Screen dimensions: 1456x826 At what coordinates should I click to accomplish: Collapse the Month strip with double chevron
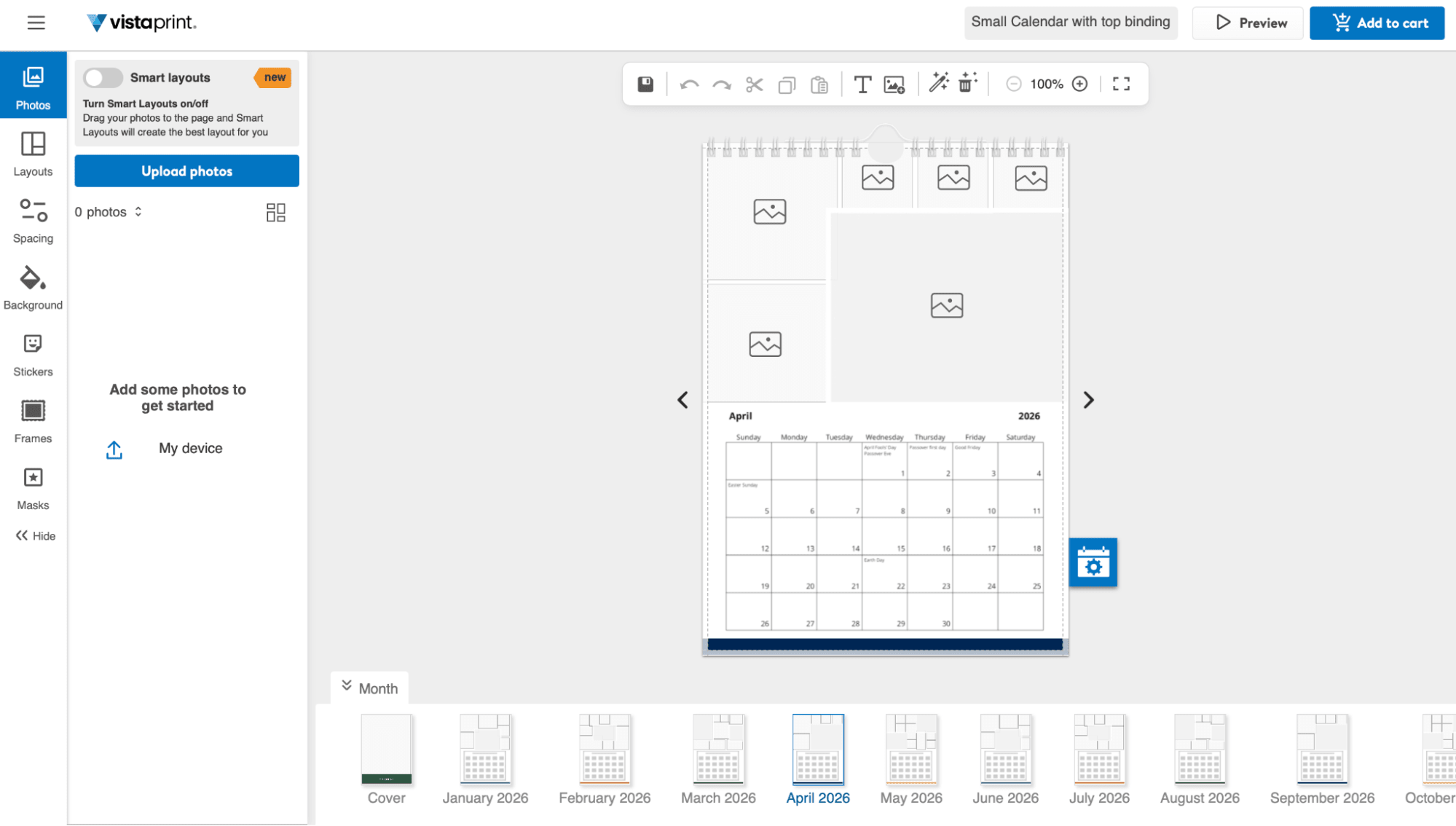click(347, 685)
